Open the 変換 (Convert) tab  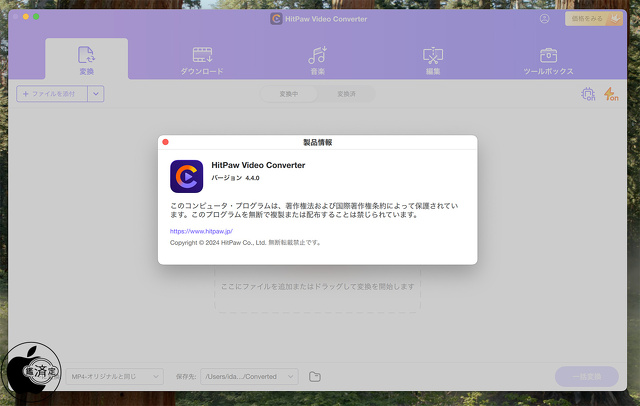click(x=86, y=59)
